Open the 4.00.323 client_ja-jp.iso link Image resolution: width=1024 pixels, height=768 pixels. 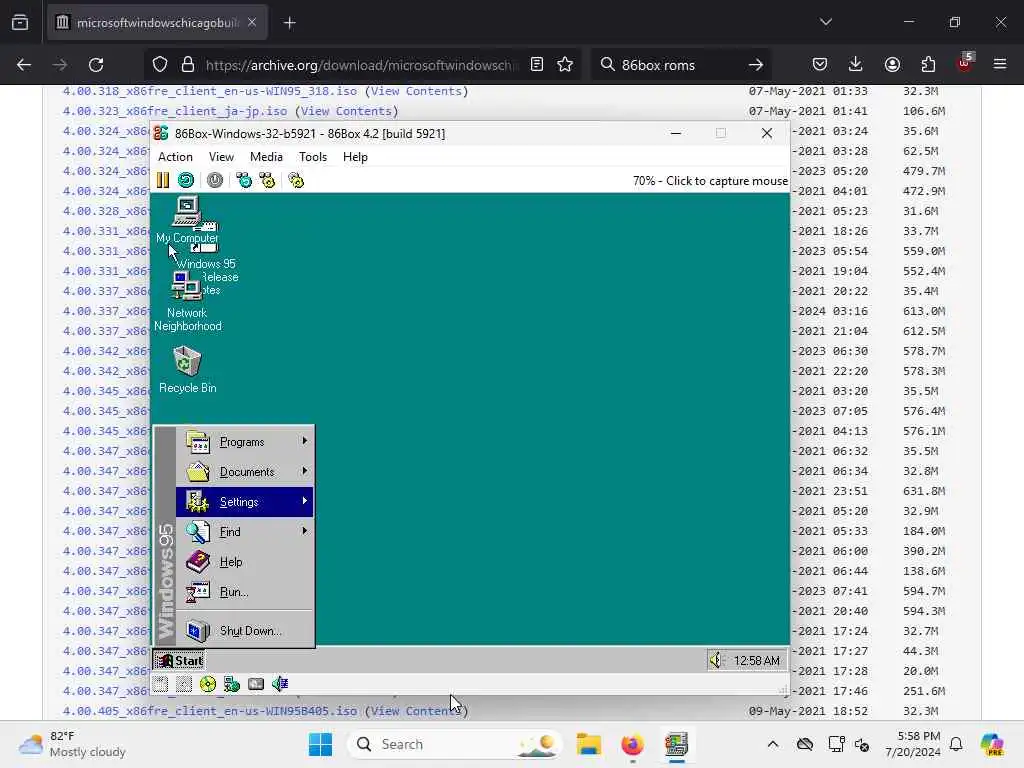pyautogui.click(x=174, y=111)
